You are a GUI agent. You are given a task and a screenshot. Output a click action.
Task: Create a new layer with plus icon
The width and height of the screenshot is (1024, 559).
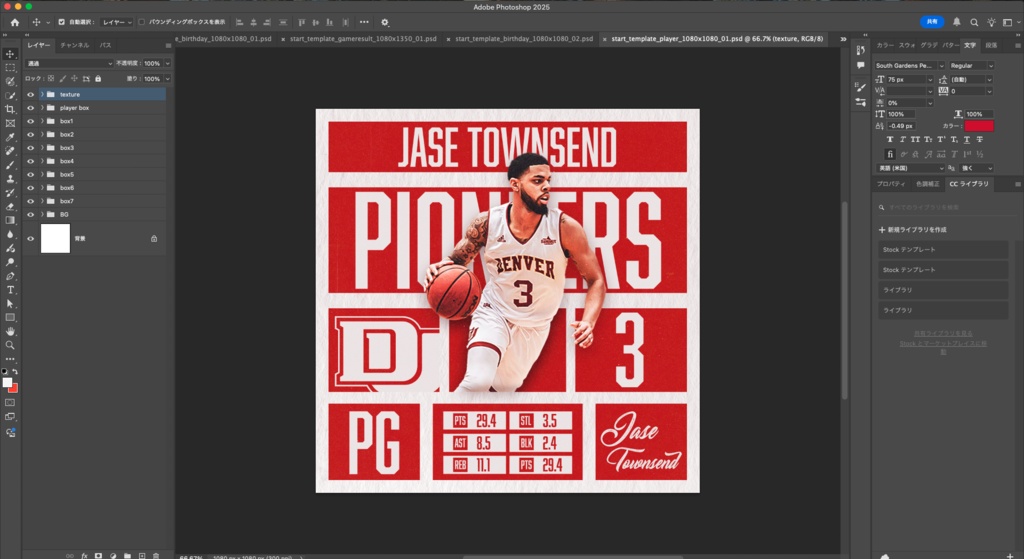[x=142, y=555]
